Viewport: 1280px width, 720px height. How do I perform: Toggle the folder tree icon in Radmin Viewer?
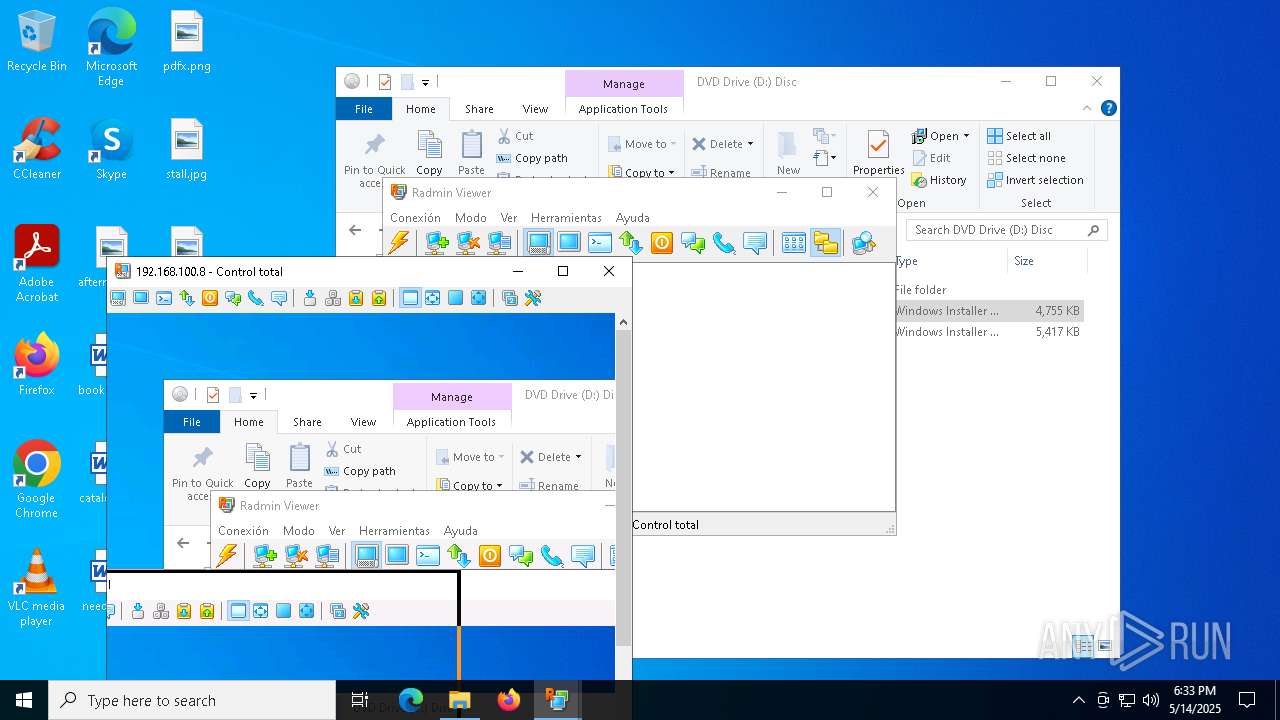pos(825,243)
